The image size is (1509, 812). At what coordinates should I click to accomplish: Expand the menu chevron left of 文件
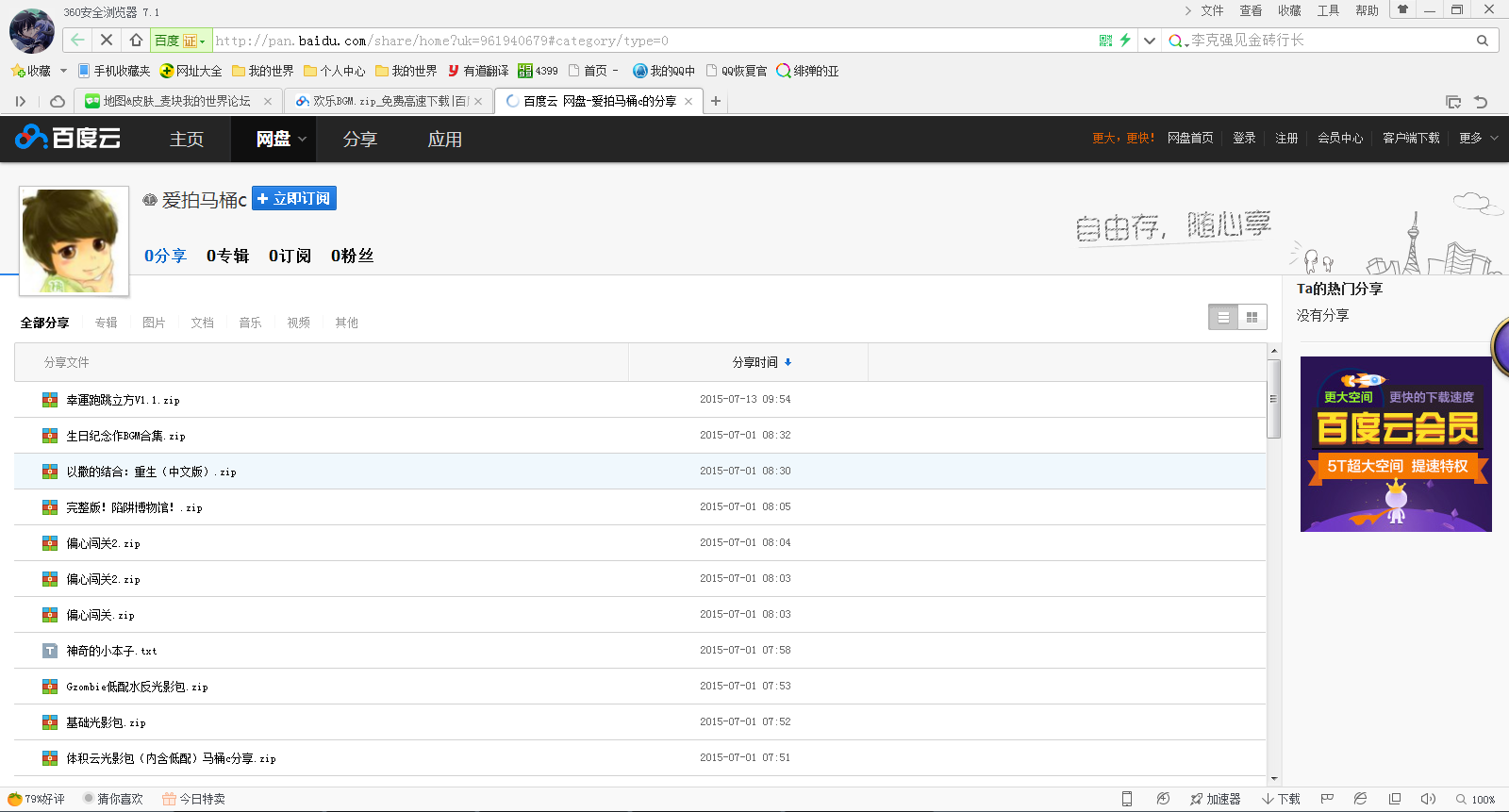(1187, 10)
